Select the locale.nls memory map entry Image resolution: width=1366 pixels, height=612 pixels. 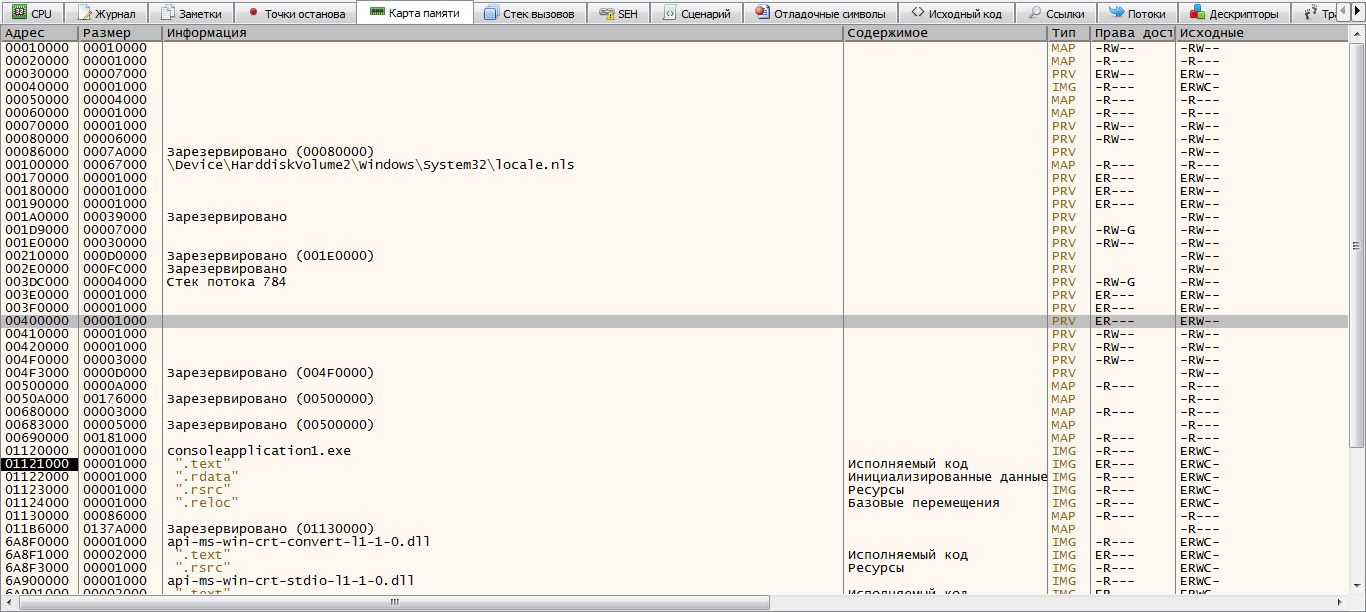tap(370, 164)
